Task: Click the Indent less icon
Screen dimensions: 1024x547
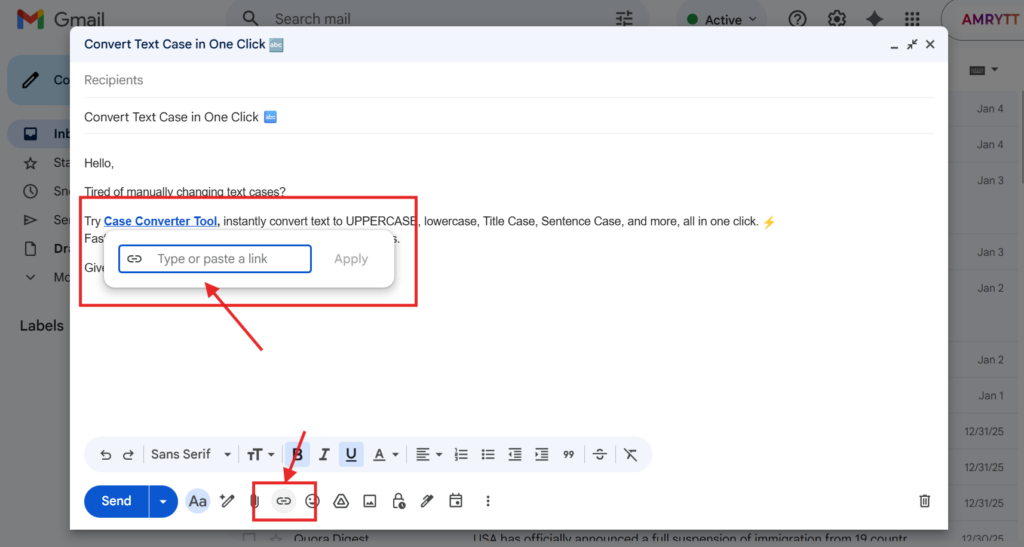Action: (x=515, y=454)
